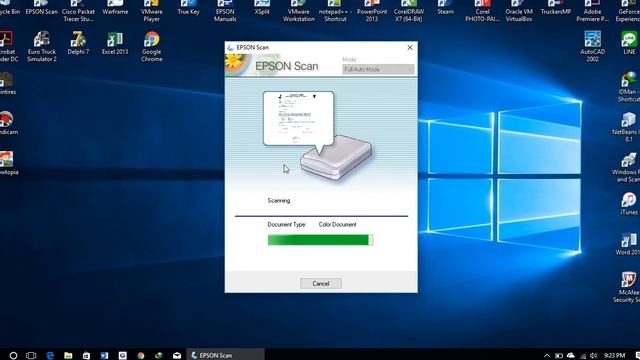
Task: Select the notepad++ Shortcut desktop icon
Action: pyautogui.click(x=335, y=11)
